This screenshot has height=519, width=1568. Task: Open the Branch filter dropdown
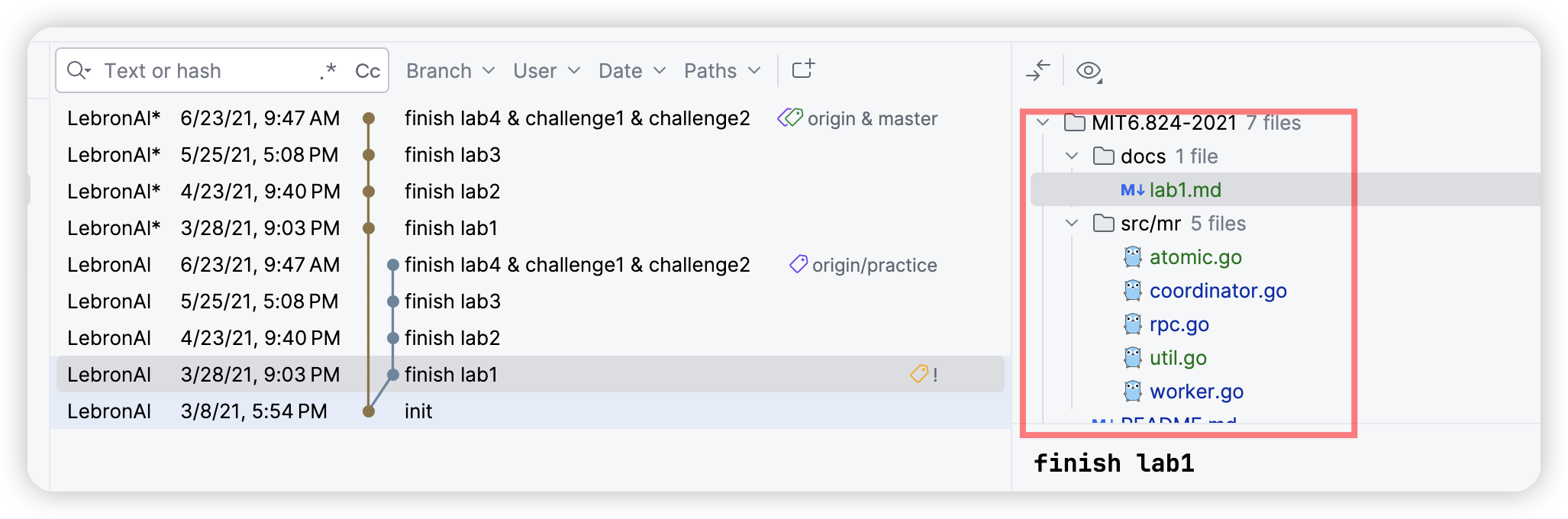(x=450, y=71)
